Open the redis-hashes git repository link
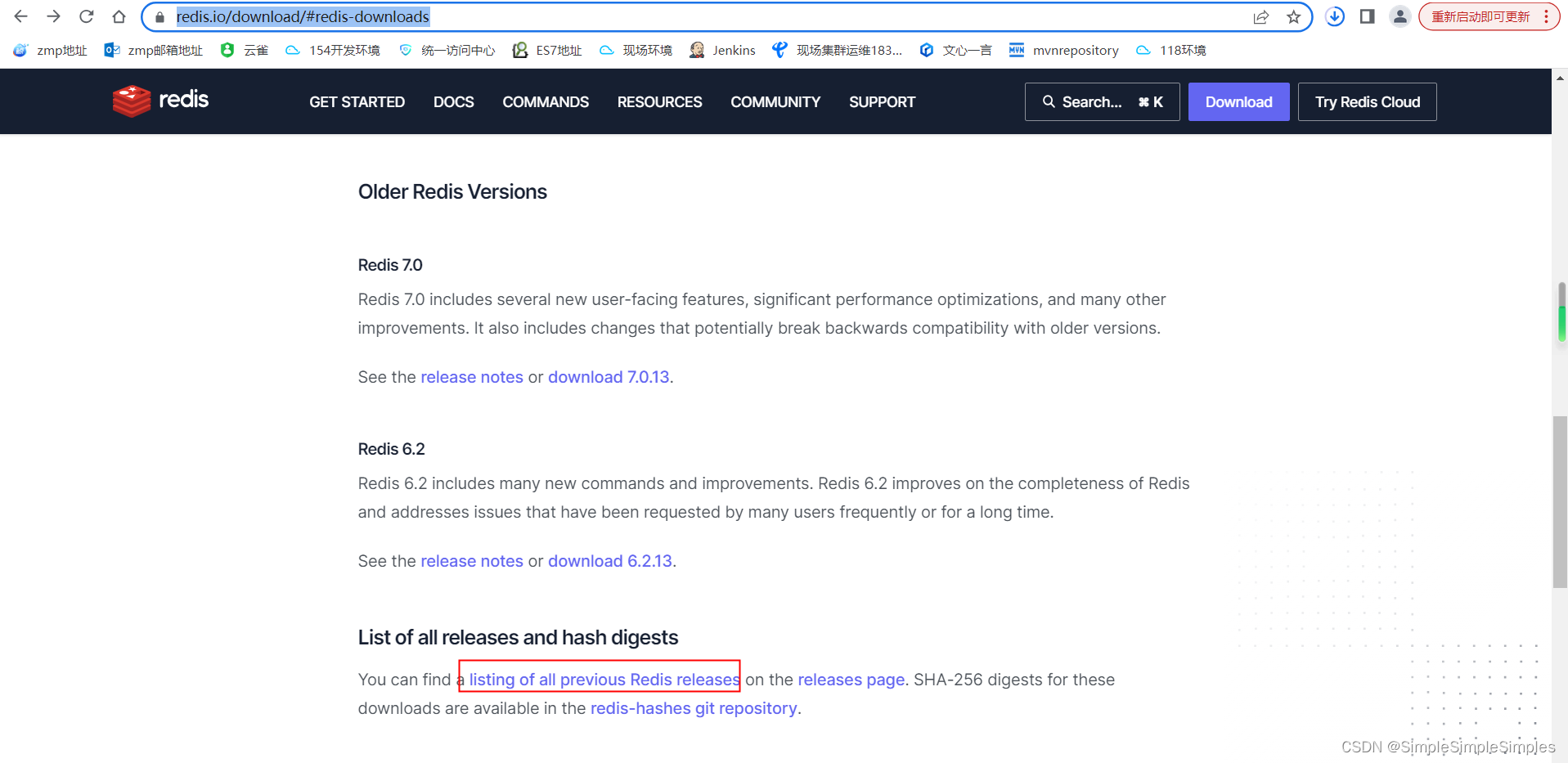1568x763 pixels. click(x=694, y=708)
